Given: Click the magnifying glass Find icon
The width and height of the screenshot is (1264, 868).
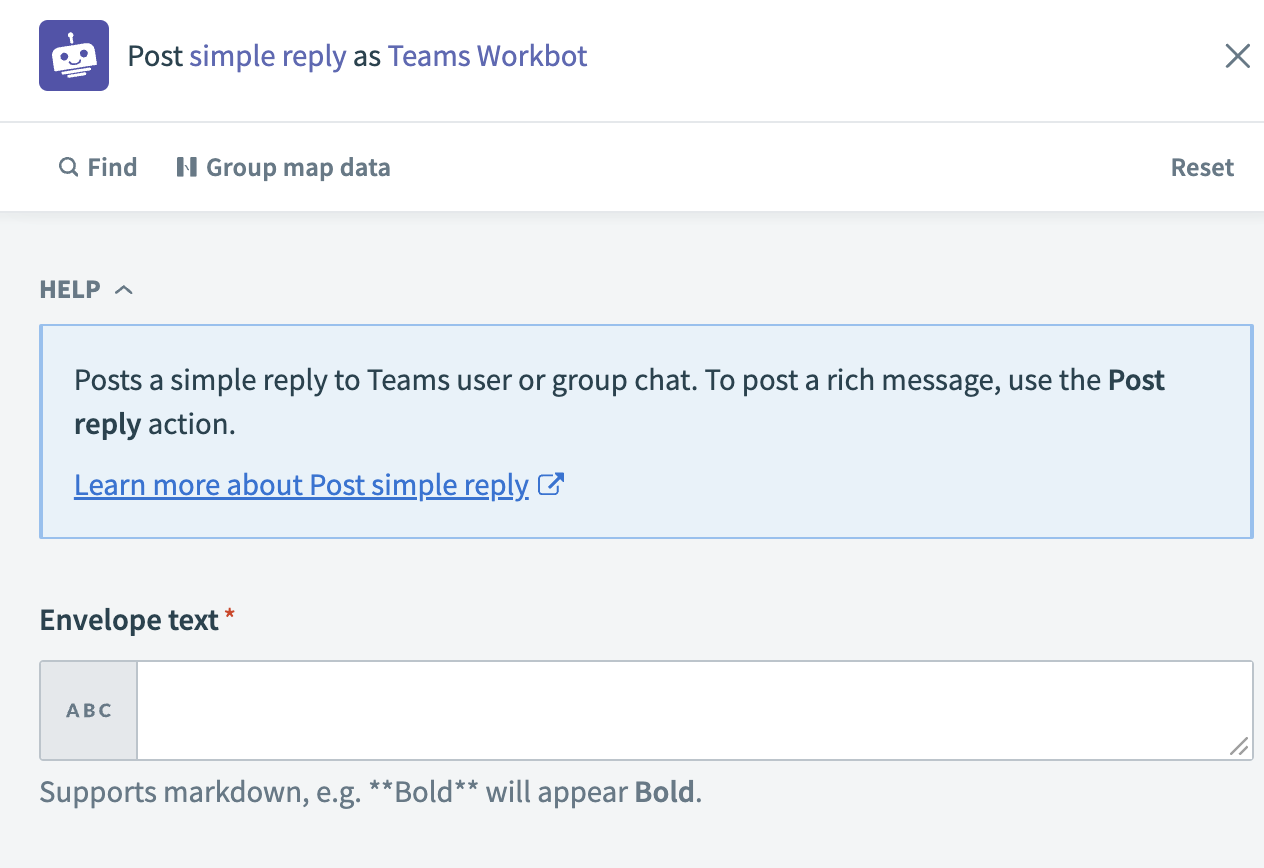Looking at the screenshot, I should point(68,167).
